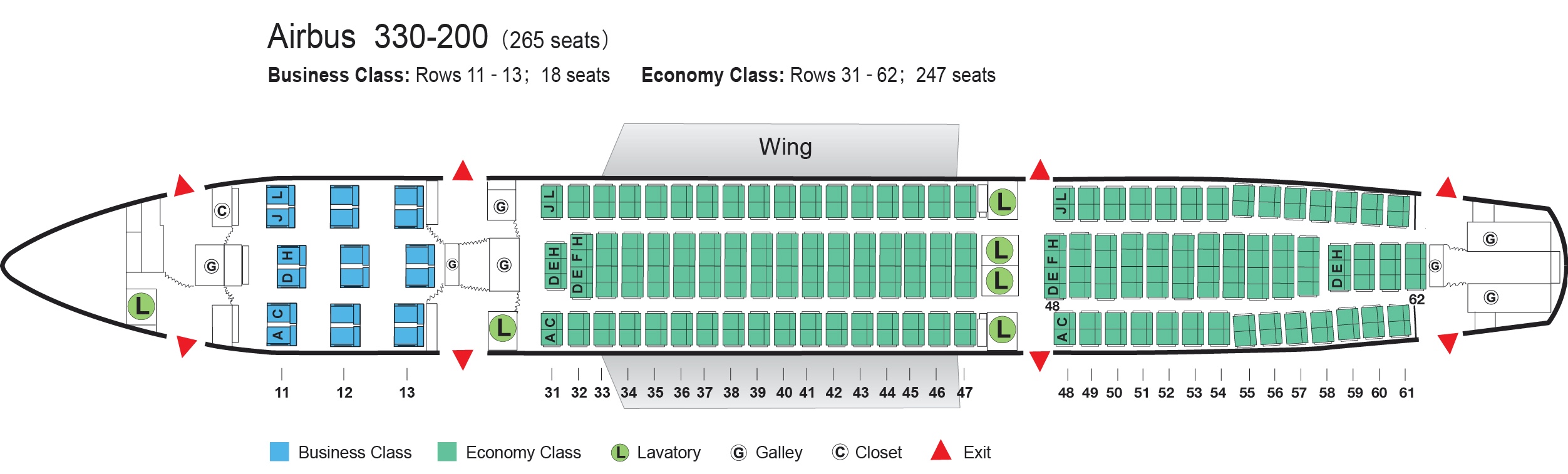Click the Galley icon in the legend
Image resolution: width=1568 pixels, height=474 pixels.
[x=739, y=452]
